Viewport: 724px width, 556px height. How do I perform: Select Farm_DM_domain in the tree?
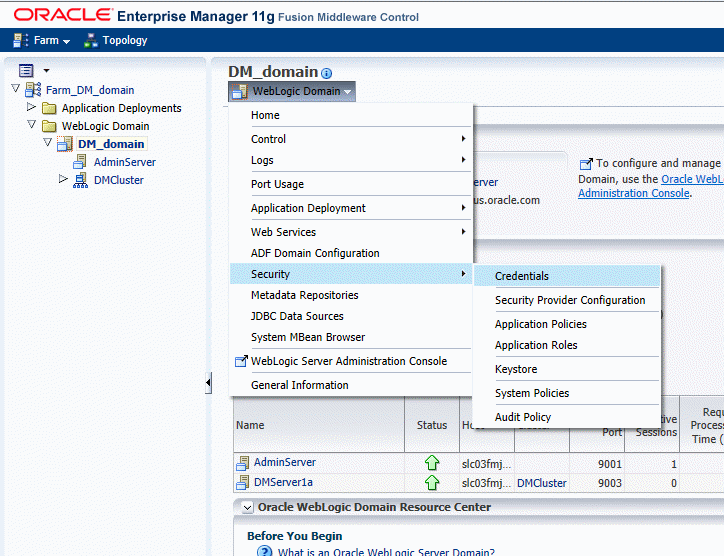point(90,90)
